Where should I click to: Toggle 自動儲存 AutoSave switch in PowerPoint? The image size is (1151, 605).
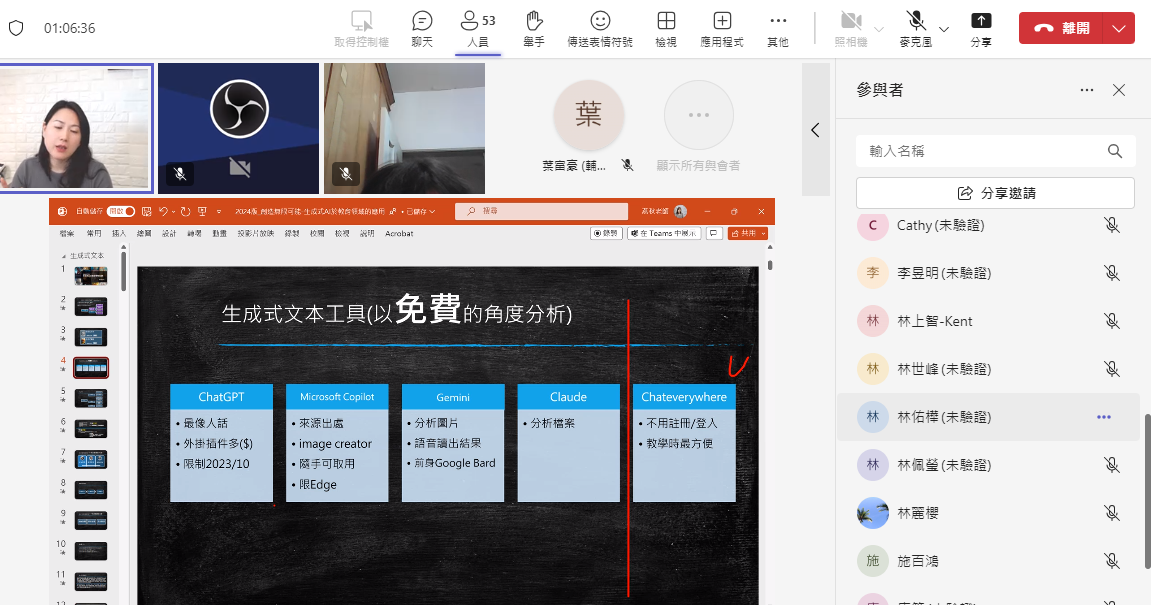121,211
